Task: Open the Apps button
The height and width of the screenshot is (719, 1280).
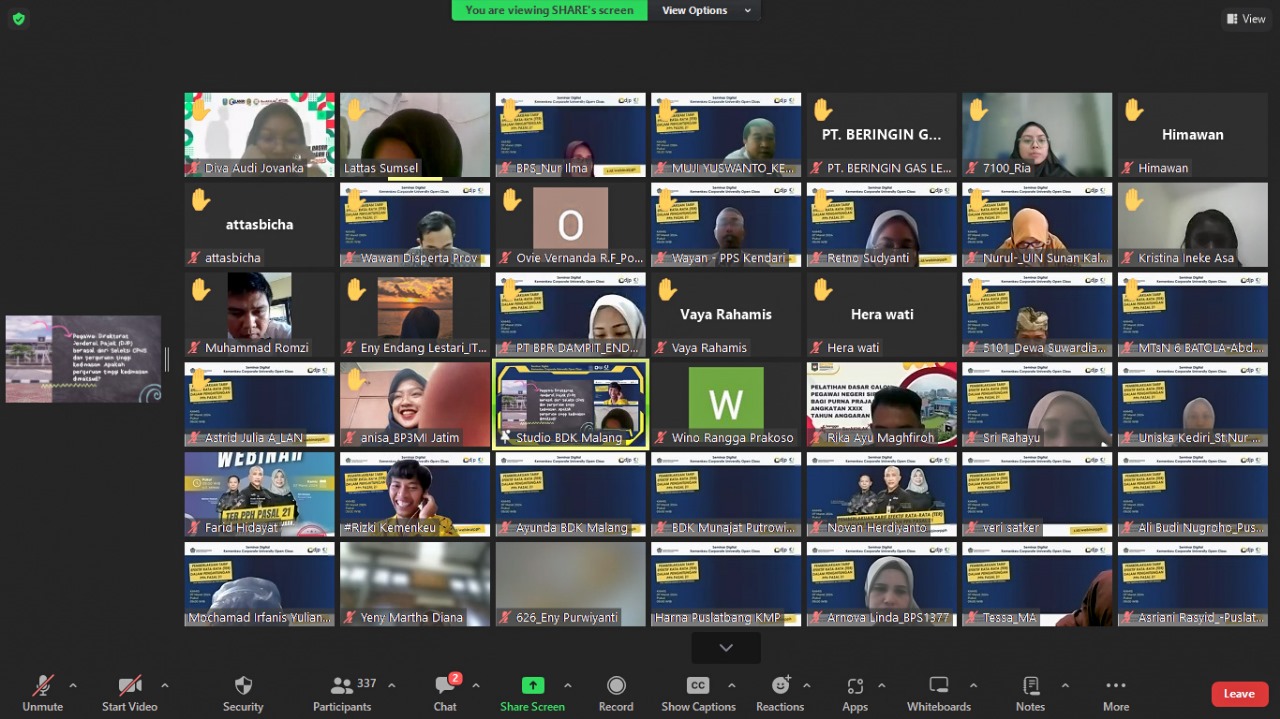Action: tap(855, 686)
